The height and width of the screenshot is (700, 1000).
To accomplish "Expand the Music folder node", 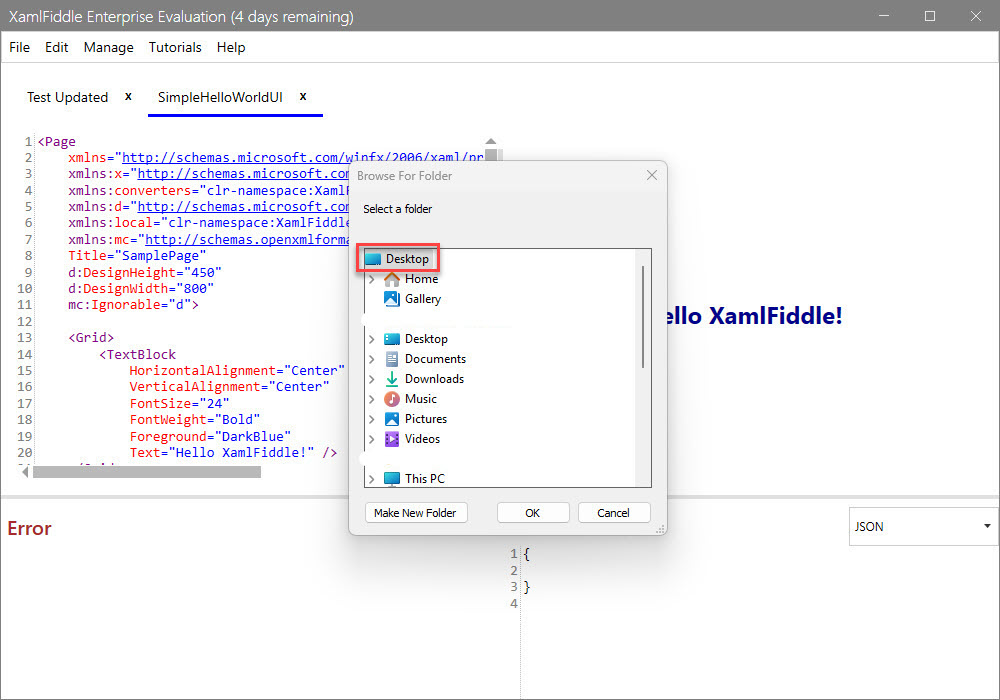I will click(372, 399).
